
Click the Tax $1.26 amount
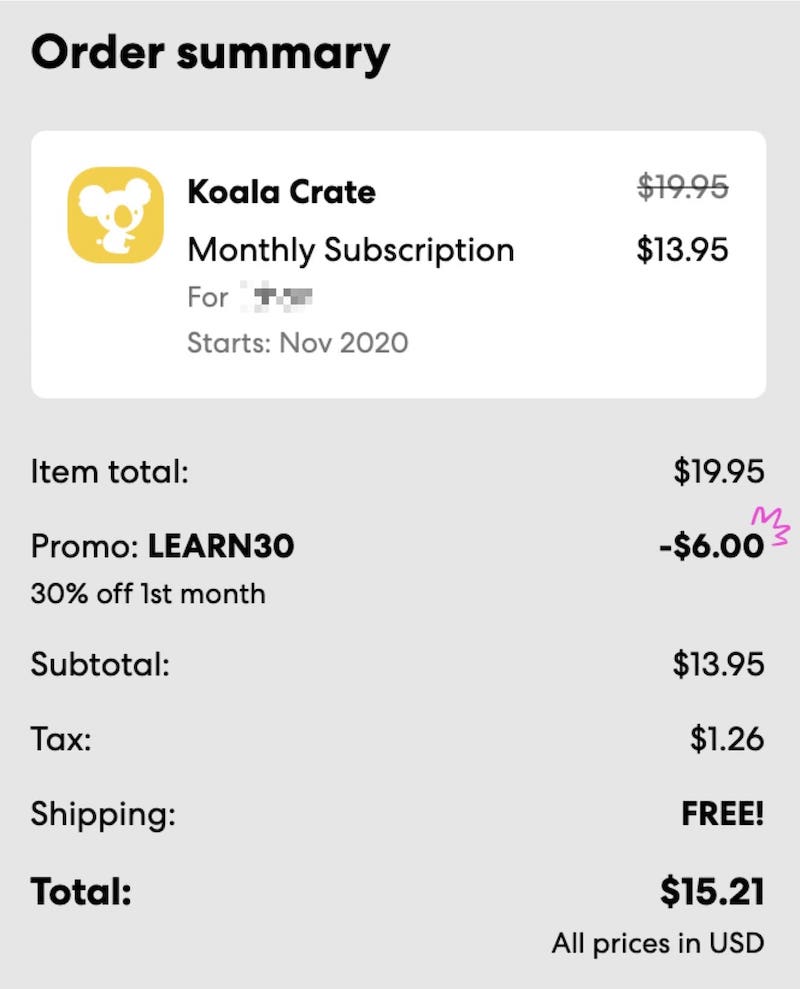click(x=727, y=739)
